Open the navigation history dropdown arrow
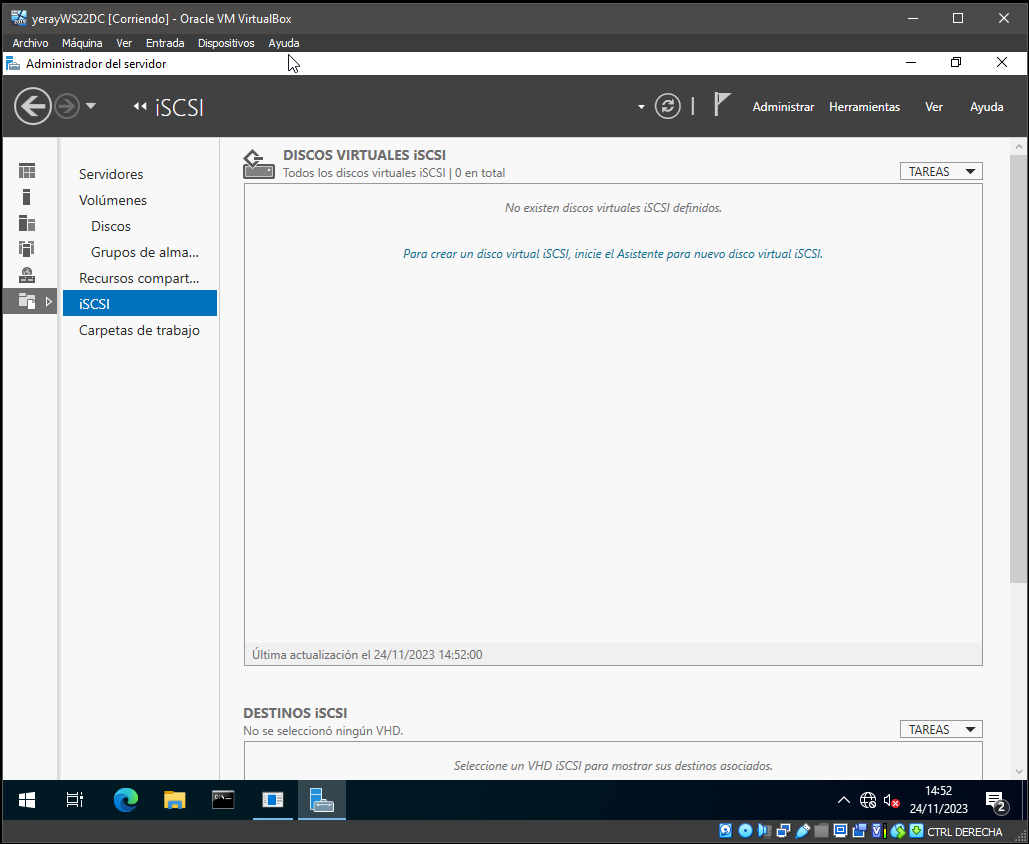Image resolution: width=1029 pixels, height=844 pixels. point(91,106)
